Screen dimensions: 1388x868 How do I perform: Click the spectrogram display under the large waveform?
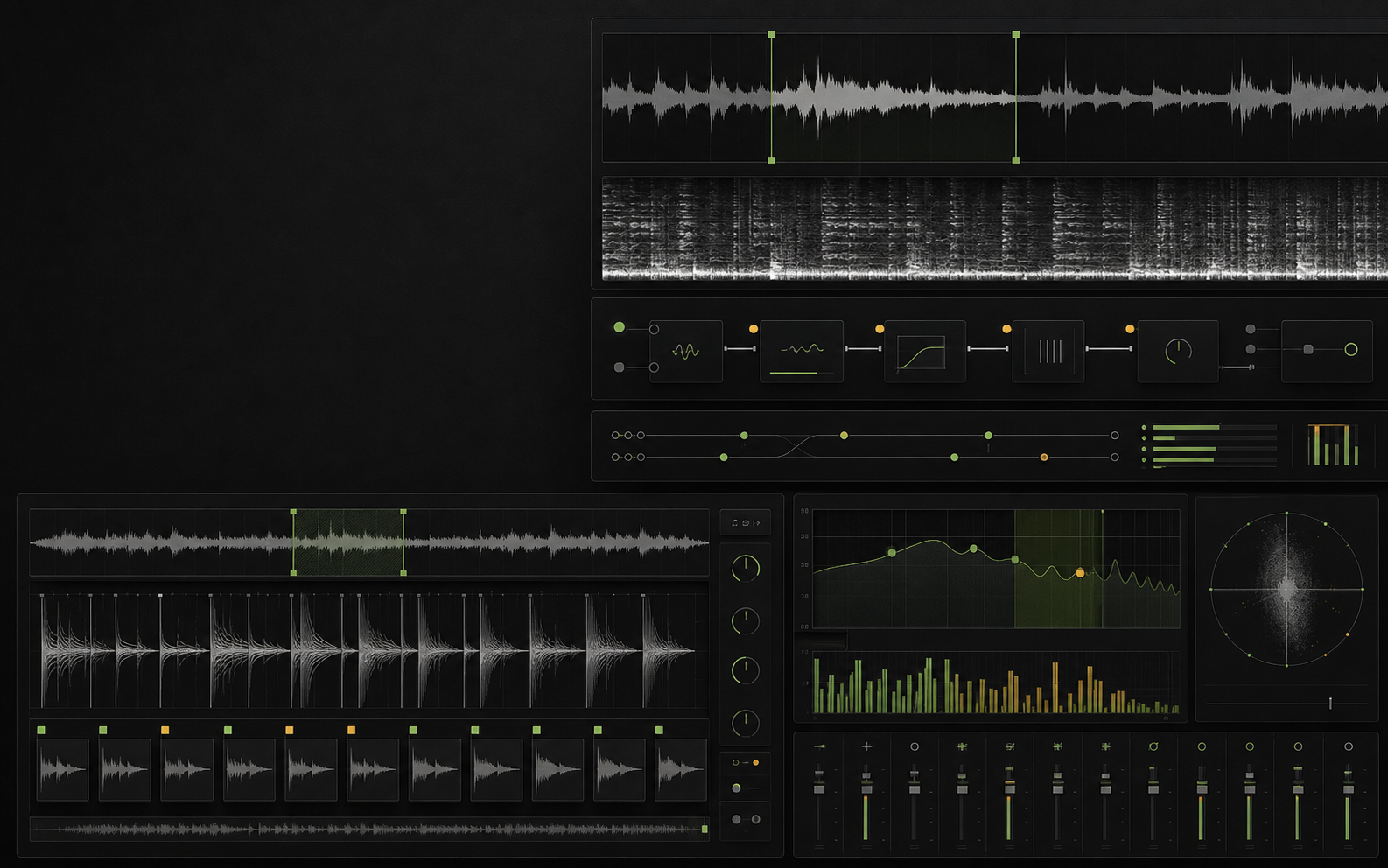(995, 228)
